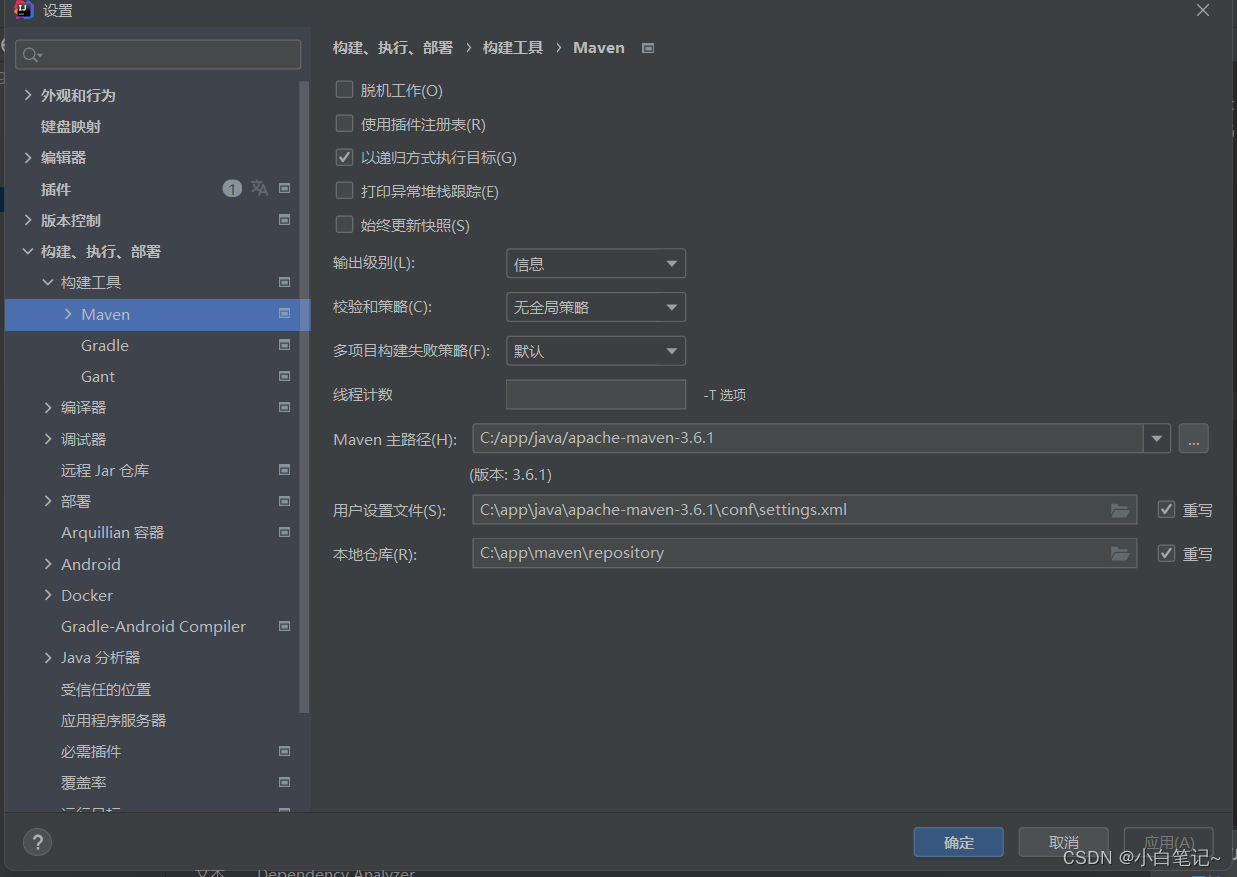Image resolution: width=1237 pixels, height=877 pixels.
Task: Click the 用户设置文件 path field
Action: 805,510
